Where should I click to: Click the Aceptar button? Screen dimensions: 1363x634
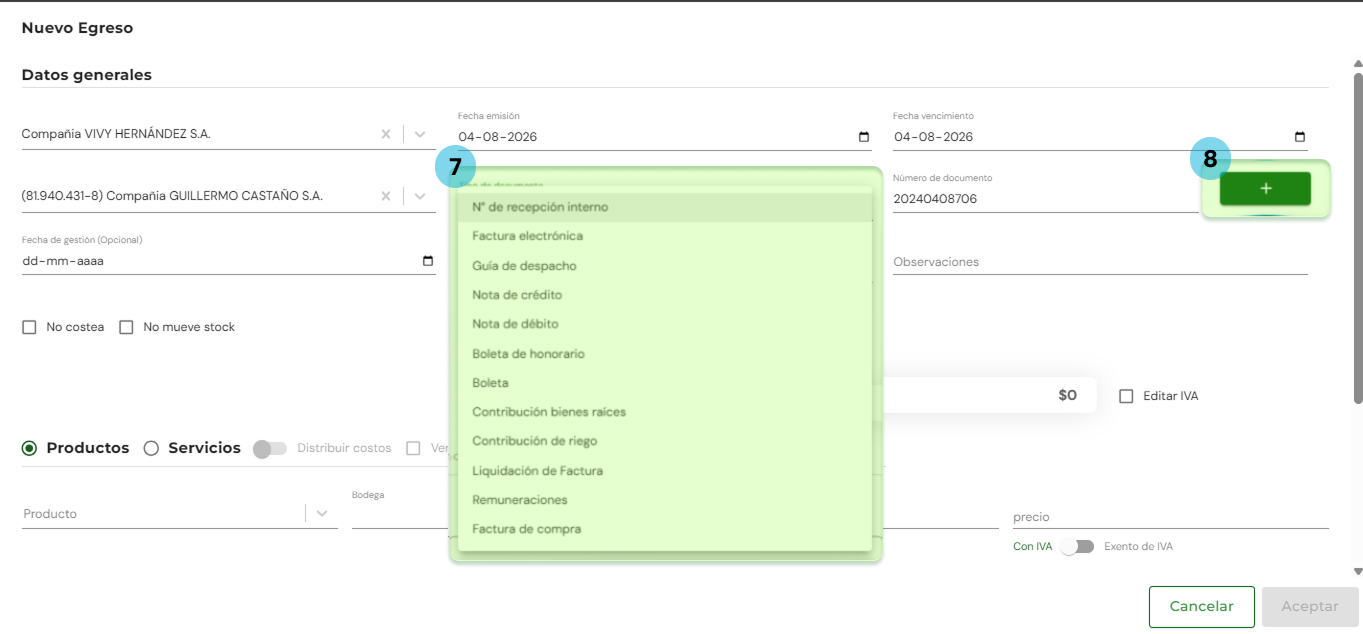click(1310, 607)
